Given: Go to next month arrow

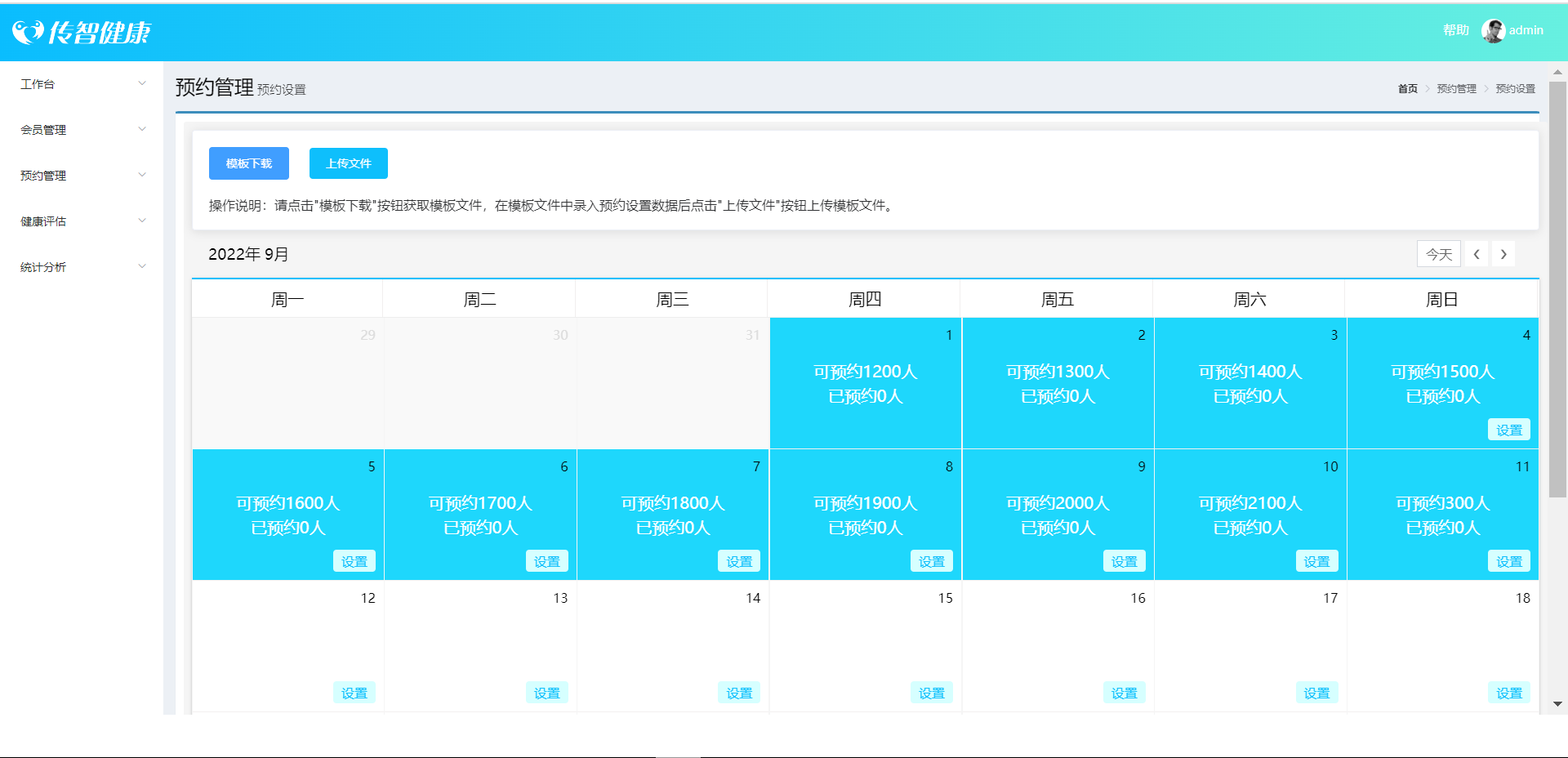Looking at the screenshot, I should coord(1503,254).
